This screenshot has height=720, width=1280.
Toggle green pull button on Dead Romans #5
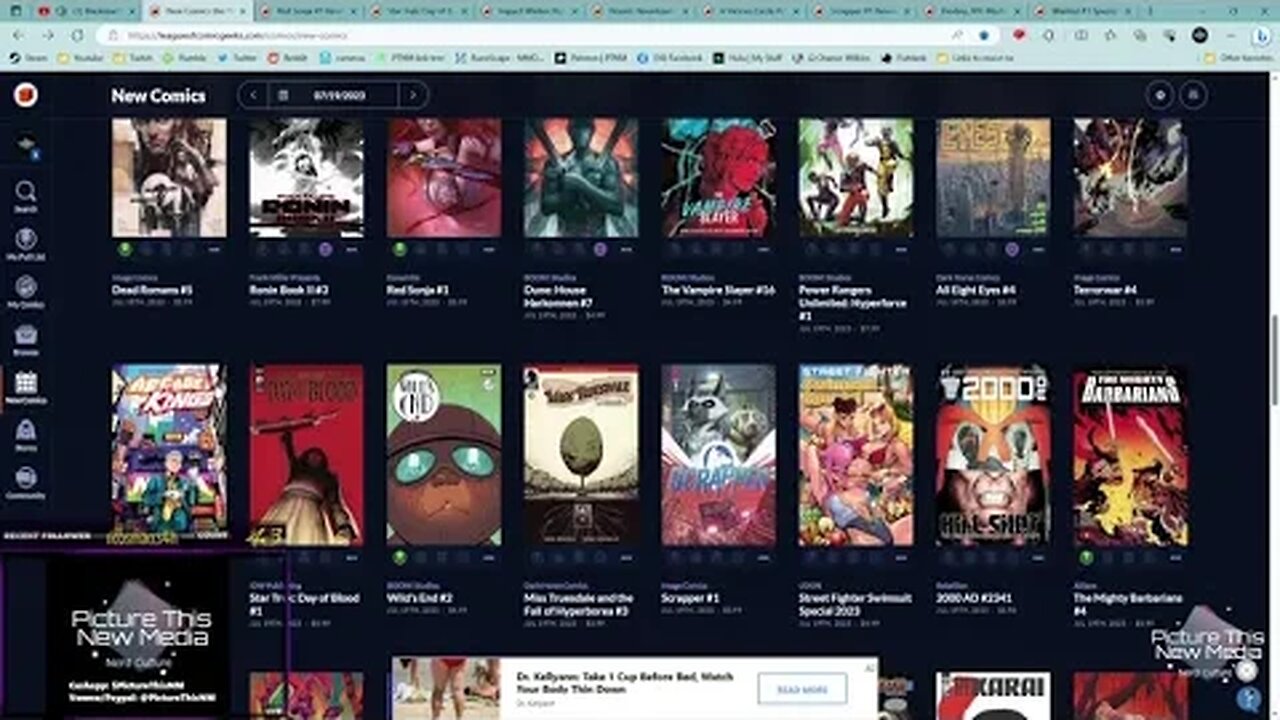pyautogui.click(x=125, y=249)
